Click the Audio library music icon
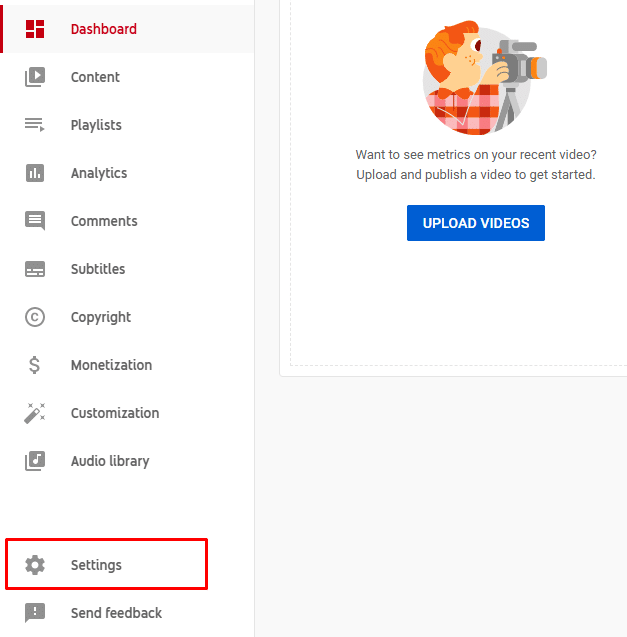This screenshot has width=627, height=637. pyautogui.click(x=35, y=461)
